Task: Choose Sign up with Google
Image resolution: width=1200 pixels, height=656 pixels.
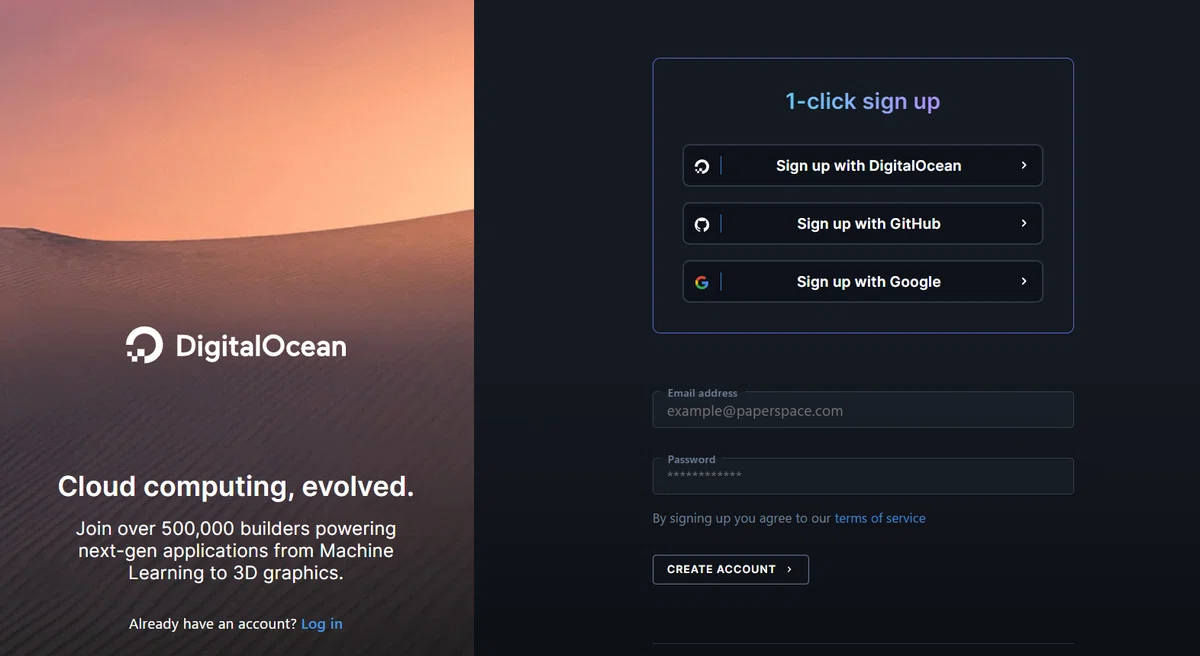Action: pyautogui.click(x=863, y=282)
